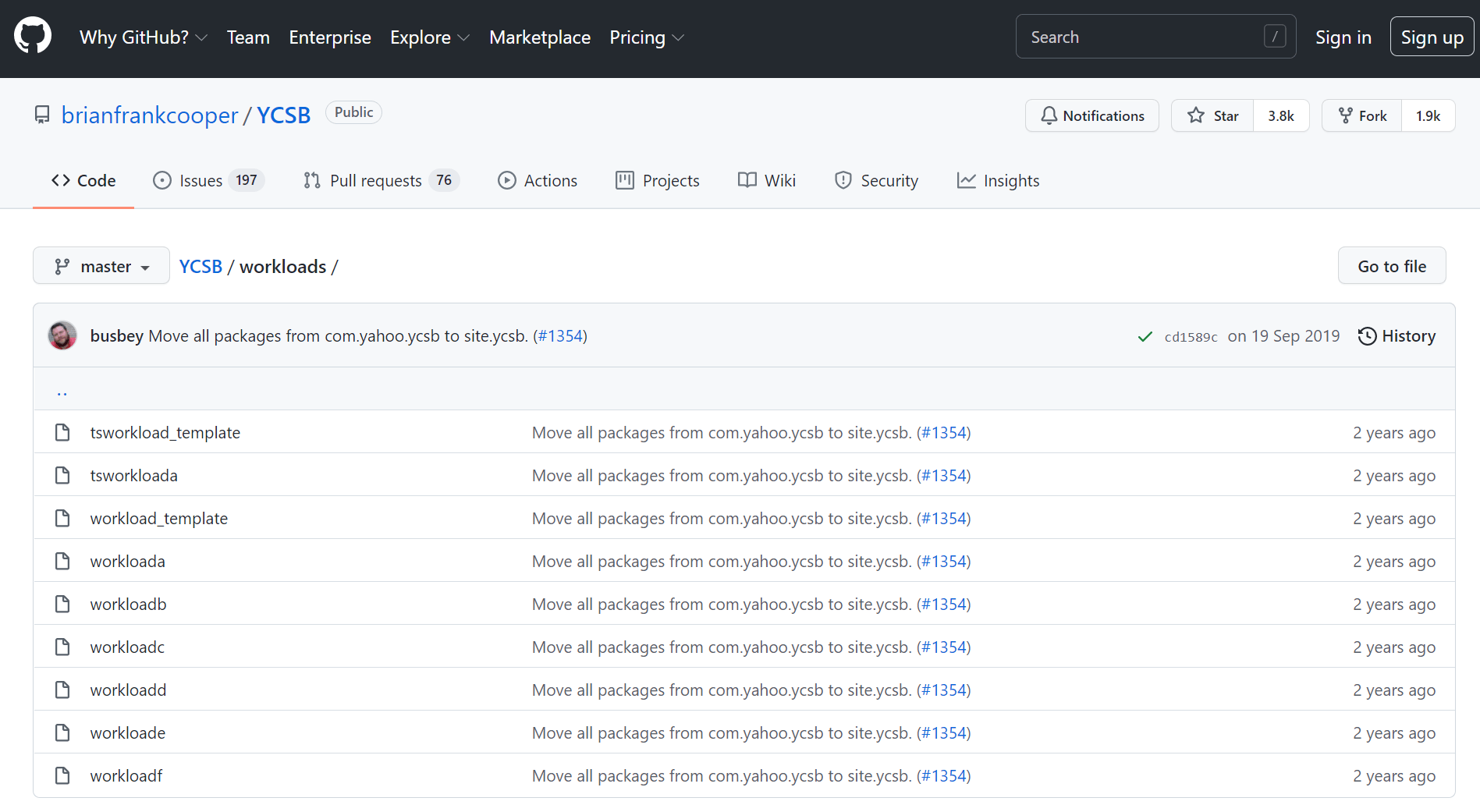Click the GitHub octocat logo
The width and height of the screenshot is (1480, 812).
(x=32, y=34)
